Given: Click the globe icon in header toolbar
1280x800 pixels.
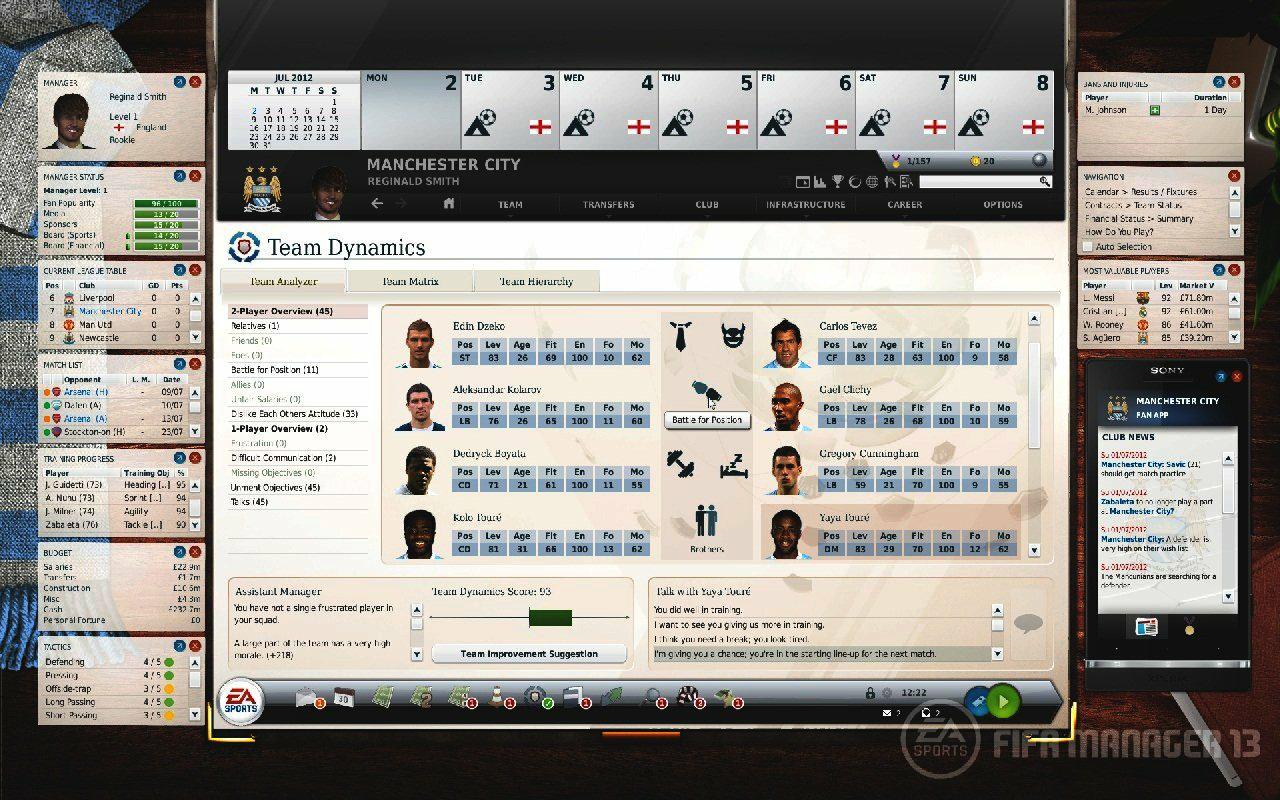Looking at the screenshot, I should pos(871,182).
